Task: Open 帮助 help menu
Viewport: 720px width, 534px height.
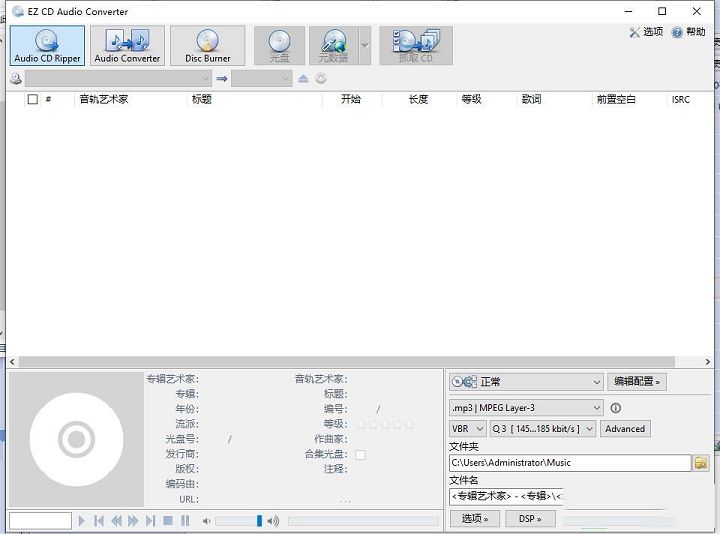Action: 688,32
